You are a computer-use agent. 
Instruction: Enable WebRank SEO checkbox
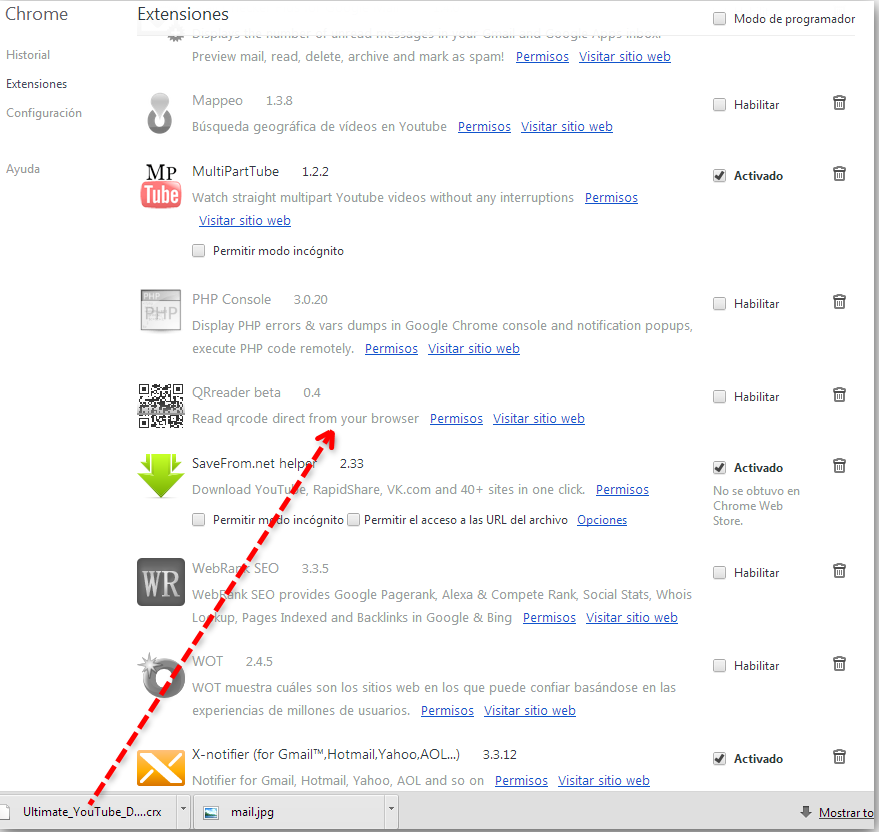pyautogui.click(x=719, y=573)
